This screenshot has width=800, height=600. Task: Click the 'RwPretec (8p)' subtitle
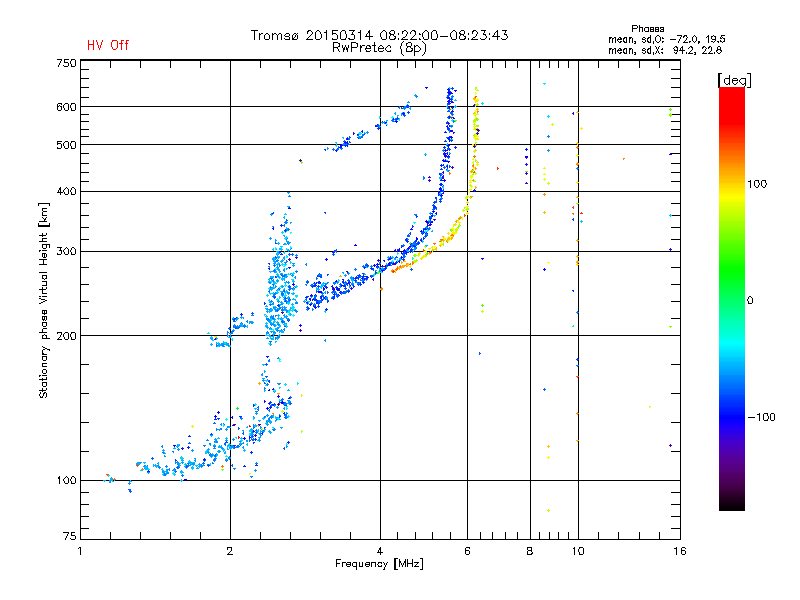click(379, 48)
